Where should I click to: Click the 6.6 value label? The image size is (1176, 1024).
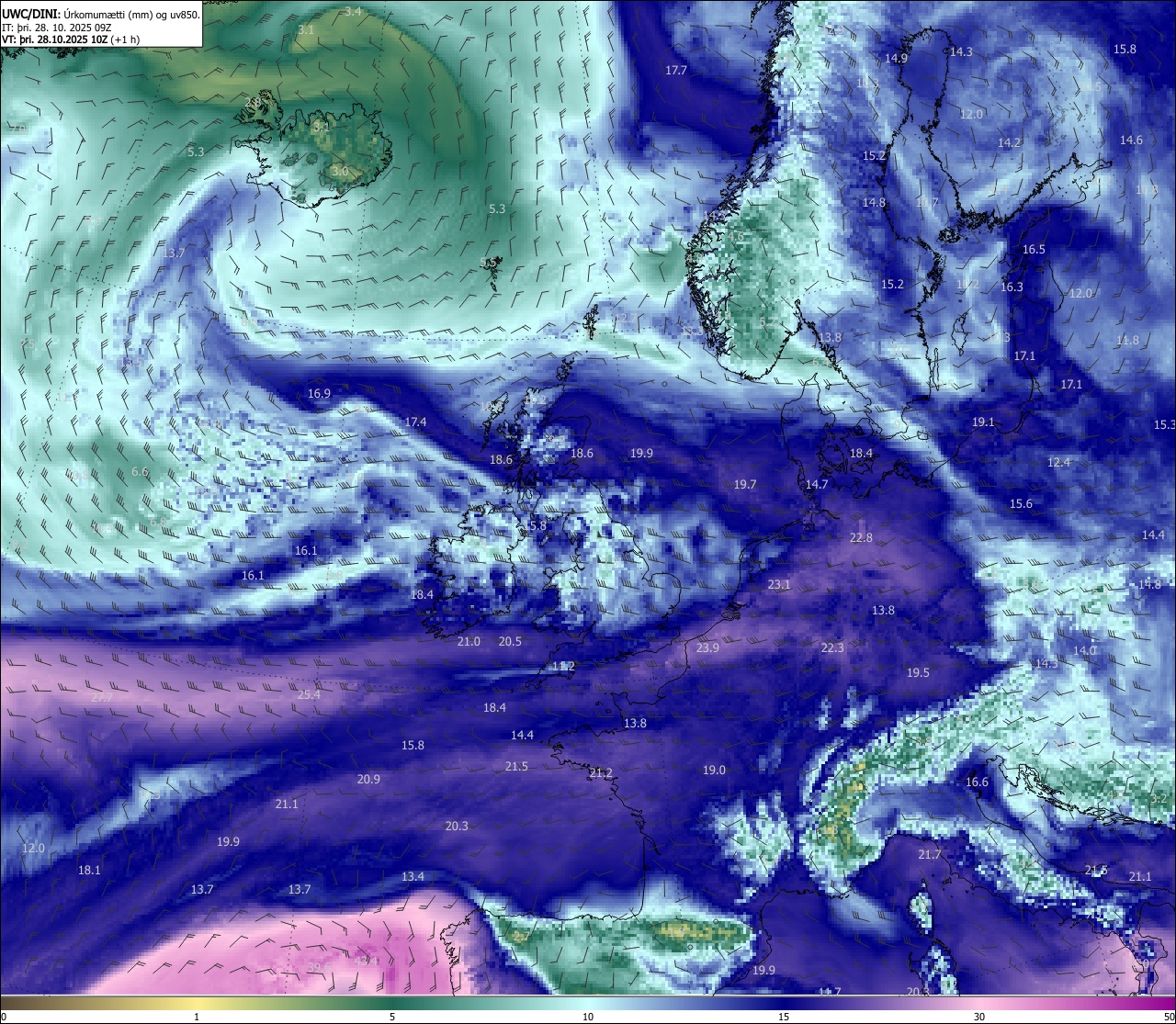140,472
